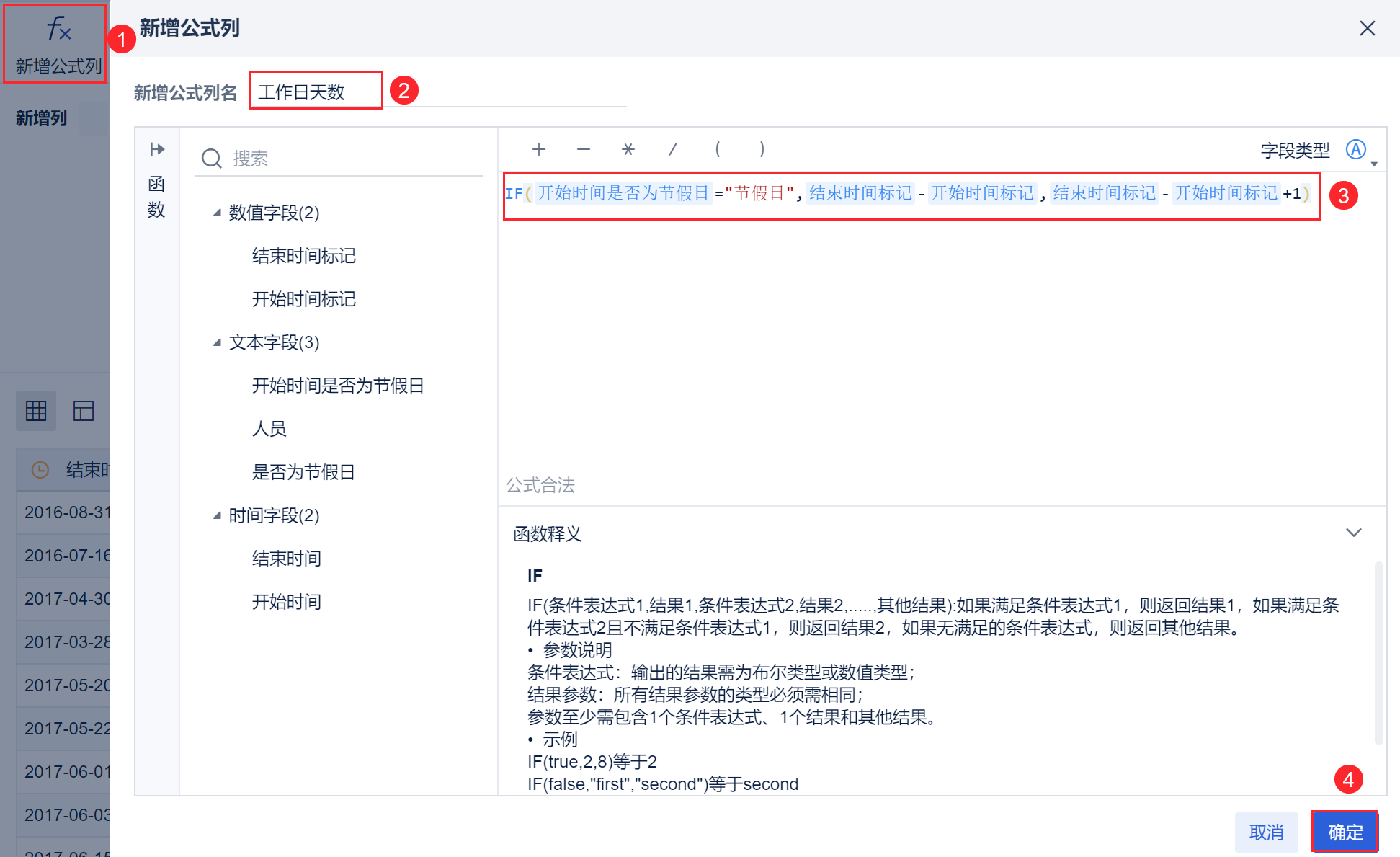Image resolution: width=1400 pixels, height=857 pixels.
Task: Collapse the 函数释义 section chevron
Action: [x=1353, y=533]
